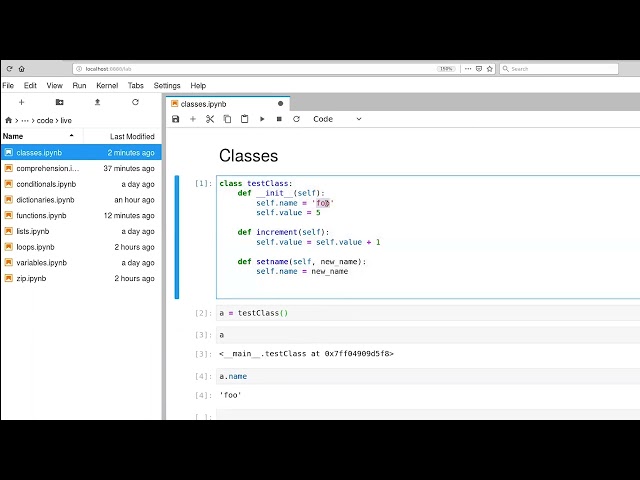Open the View menu
The image size is (640, 480).
point(55,86)
